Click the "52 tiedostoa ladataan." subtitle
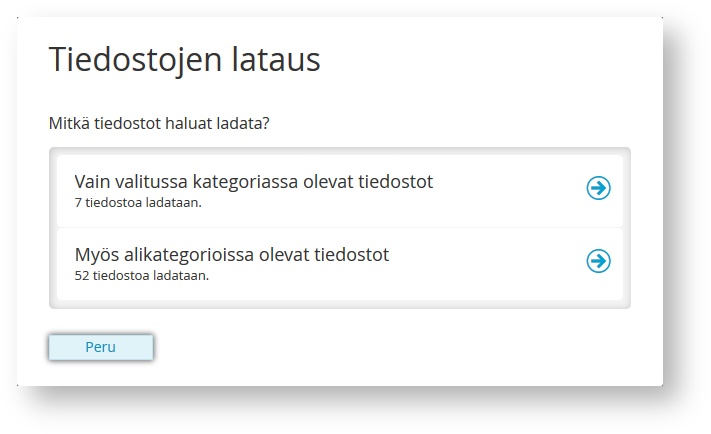The image size is (711, 434). click(141, 275)
